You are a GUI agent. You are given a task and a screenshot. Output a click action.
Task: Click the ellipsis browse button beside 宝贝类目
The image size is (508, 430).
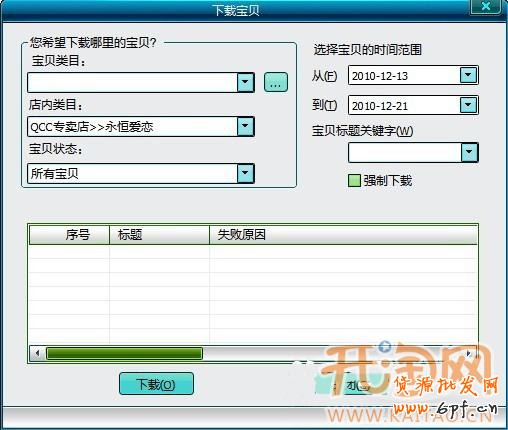coord(276,82)
